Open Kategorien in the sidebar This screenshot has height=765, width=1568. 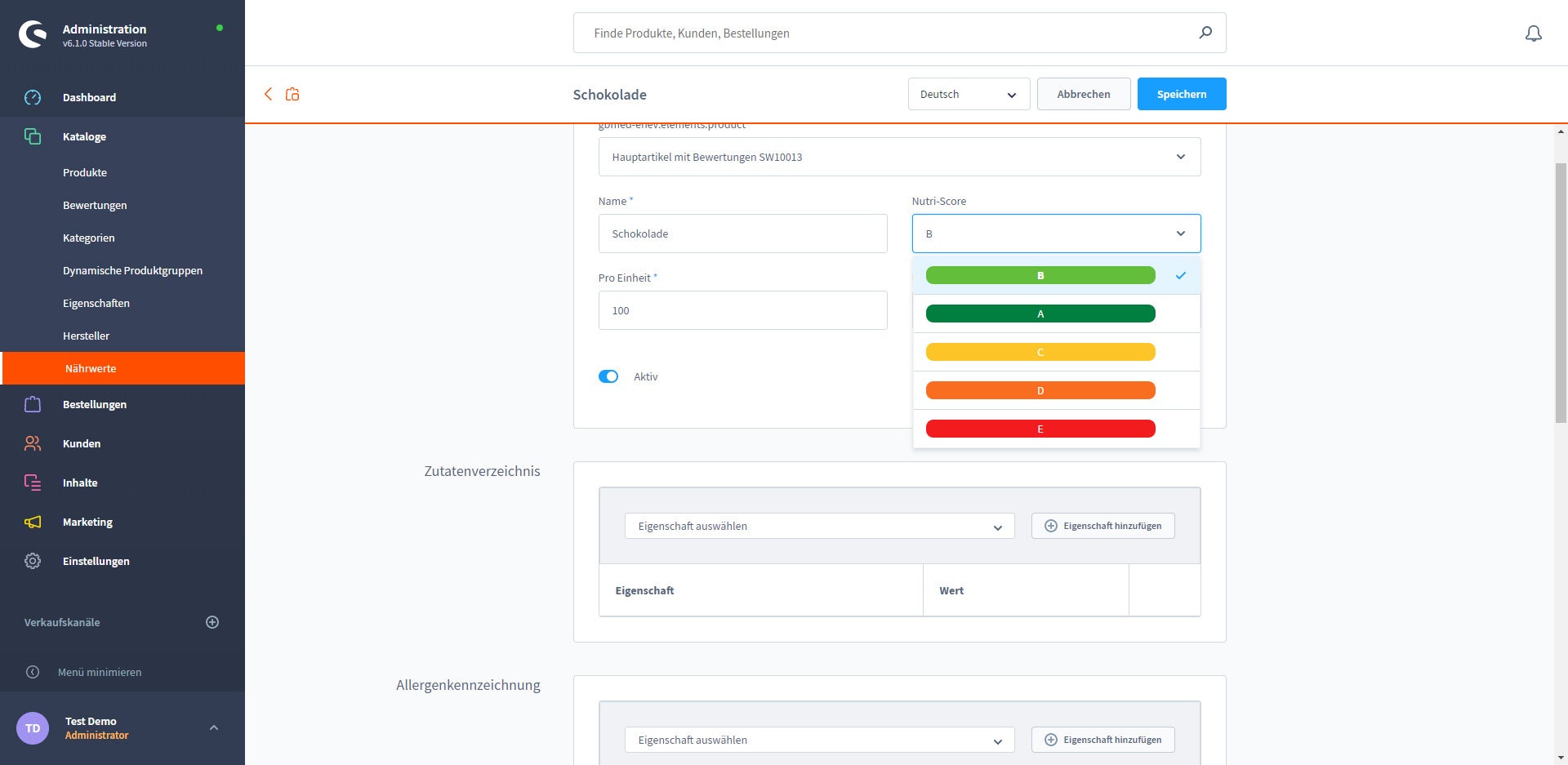click(x=89, y=238)
